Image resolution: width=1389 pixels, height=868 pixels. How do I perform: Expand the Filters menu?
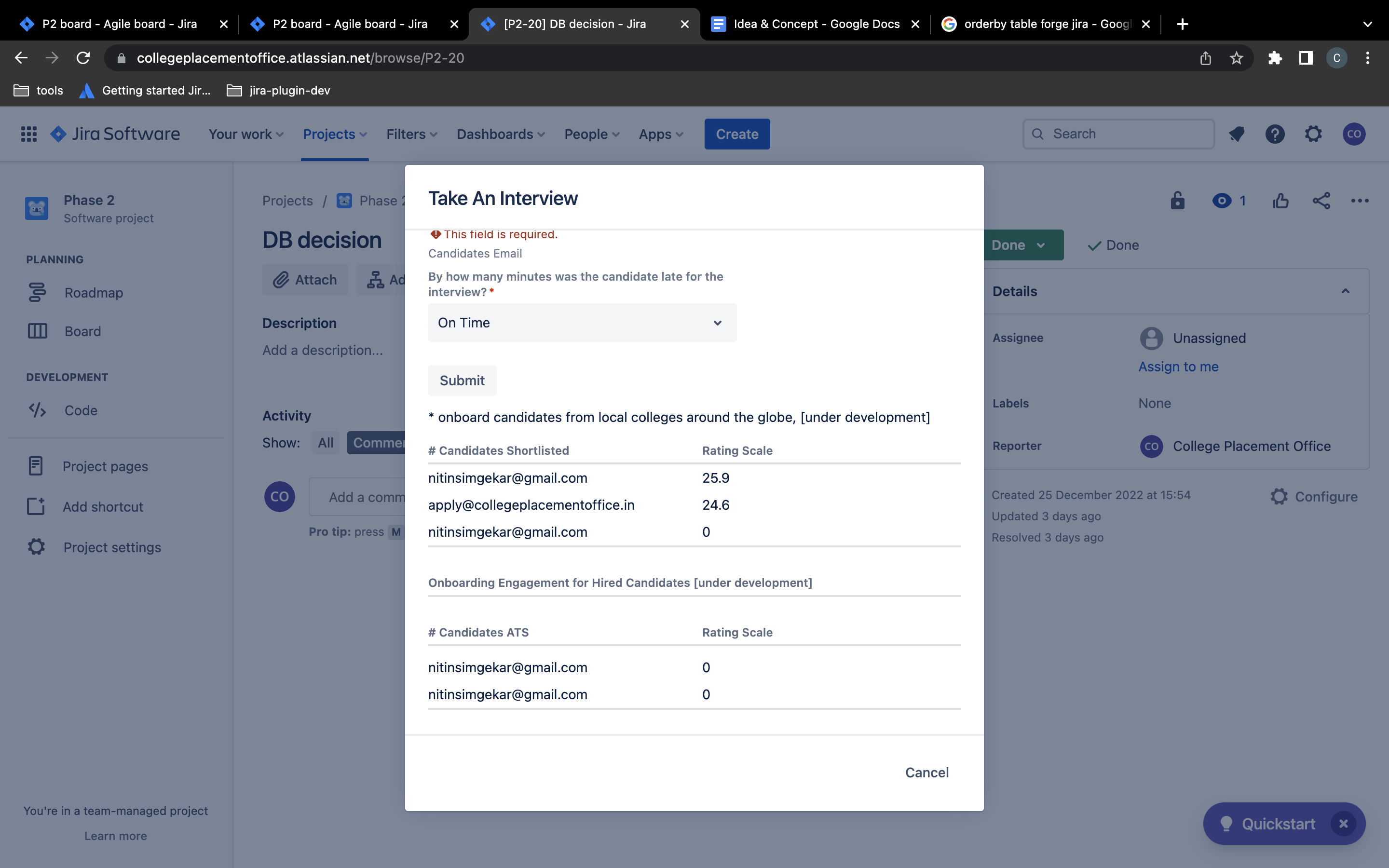click(411, 134)
